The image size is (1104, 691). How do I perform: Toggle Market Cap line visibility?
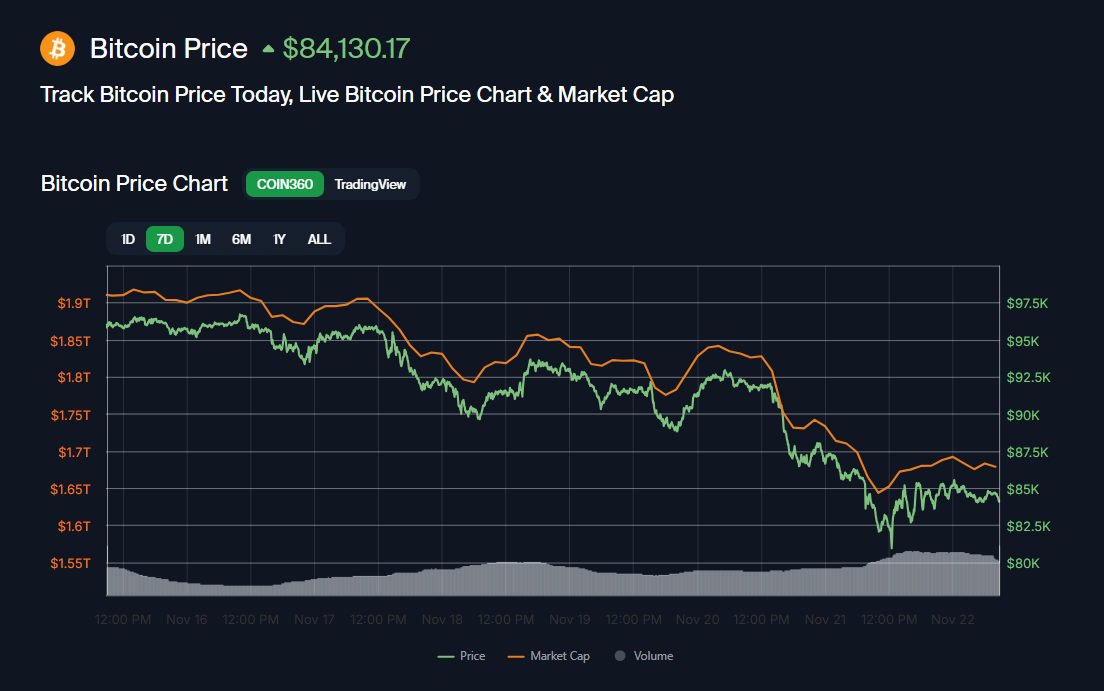point(560,656)
